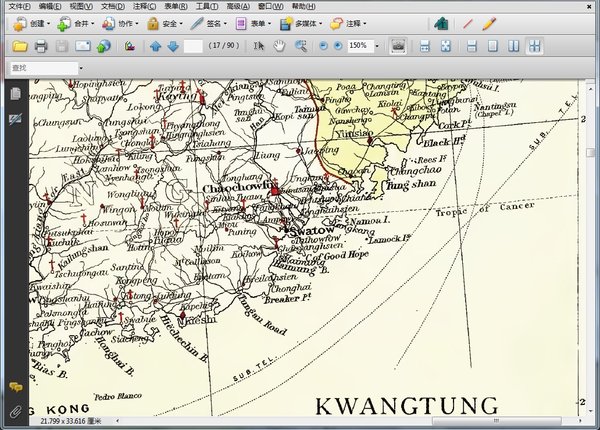This screenshot has width=600, height=430.
Task: Click the 签名 pen icon
Action: pos(197,24)
